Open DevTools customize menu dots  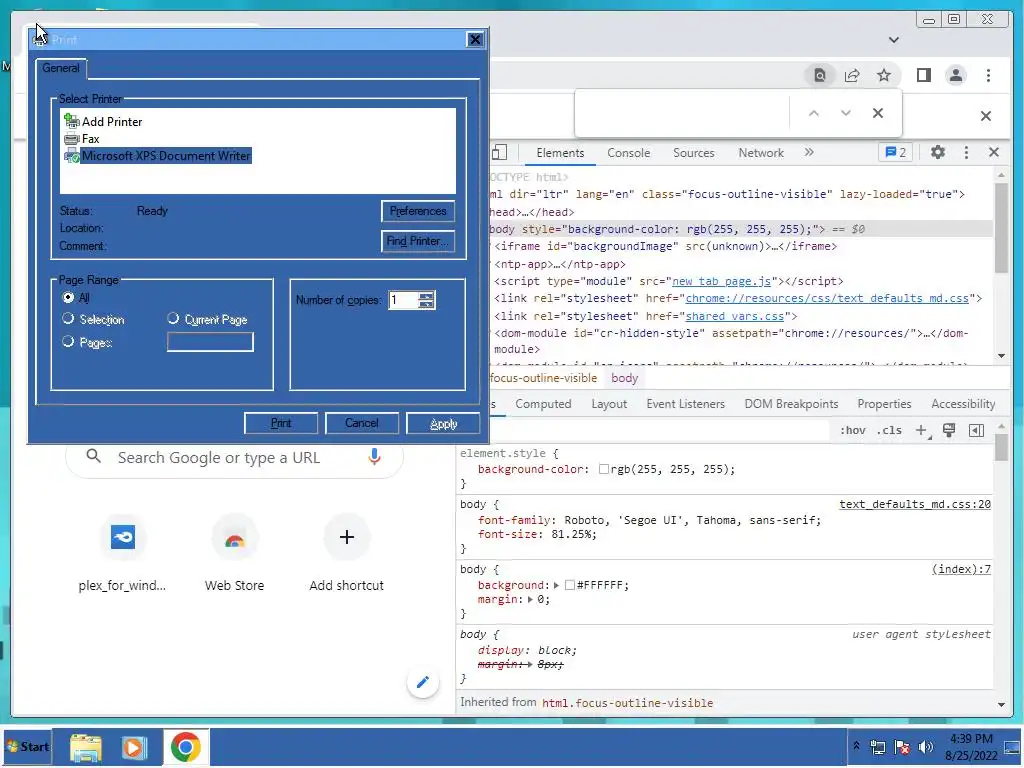click(x=966, y=152)
